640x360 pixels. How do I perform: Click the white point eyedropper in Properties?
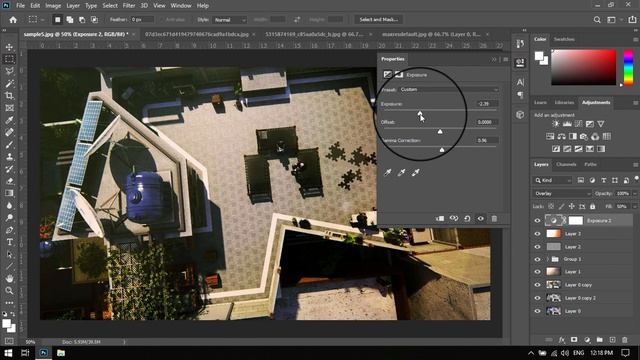point(416,173)
